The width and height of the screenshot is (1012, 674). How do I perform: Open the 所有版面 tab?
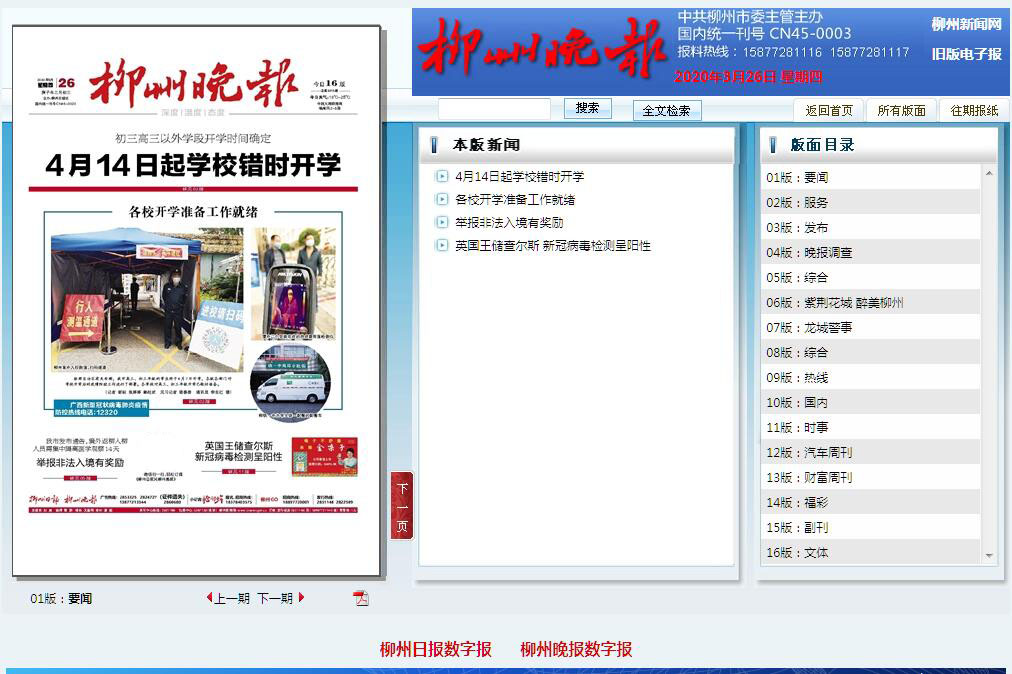pyautogui.click(x=901, y=110)
